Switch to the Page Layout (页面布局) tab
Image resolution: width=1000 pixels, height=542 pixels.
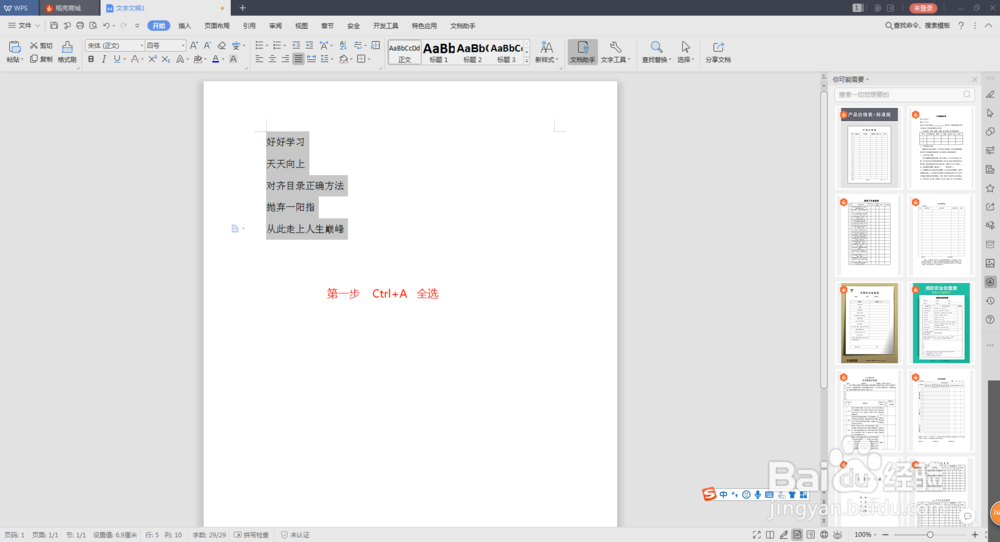coord(217,26)
